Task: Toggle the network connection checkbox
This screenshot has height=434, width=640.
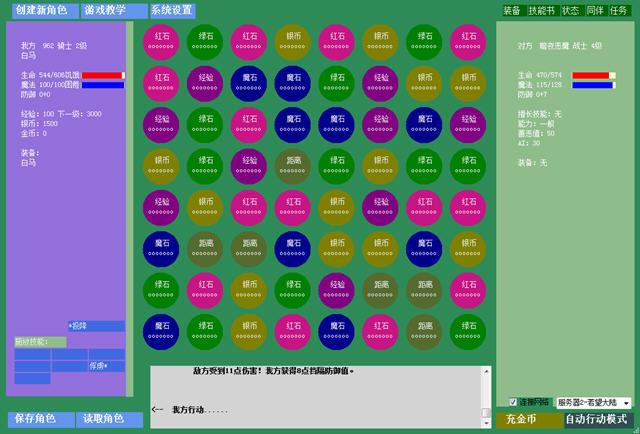Action: (x=513, y=402)
